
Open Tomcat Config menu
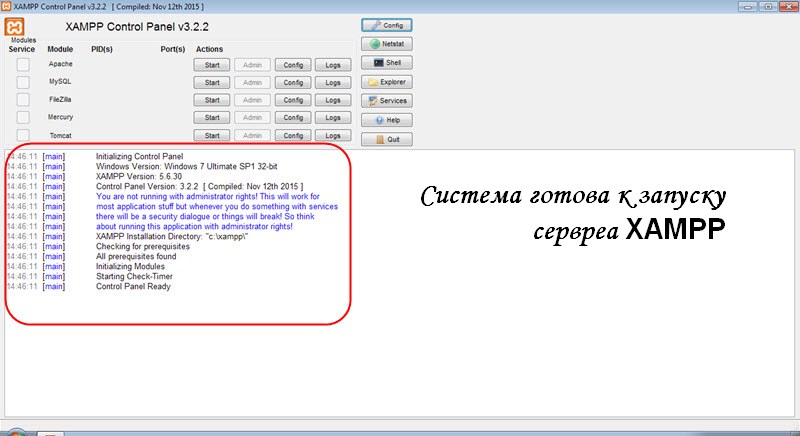click(x=293, y=136)
